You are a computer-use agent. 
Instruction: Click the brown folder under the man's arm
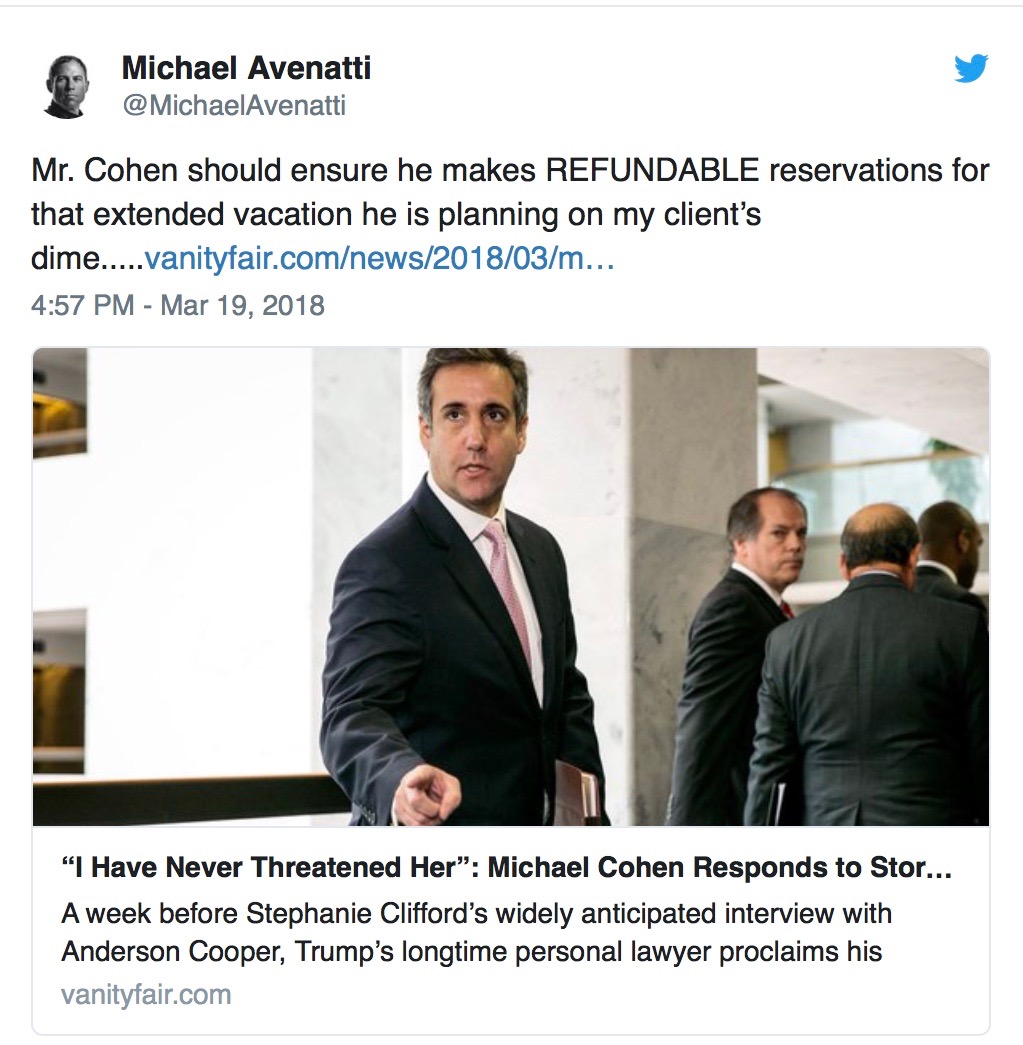click(578, 790)
